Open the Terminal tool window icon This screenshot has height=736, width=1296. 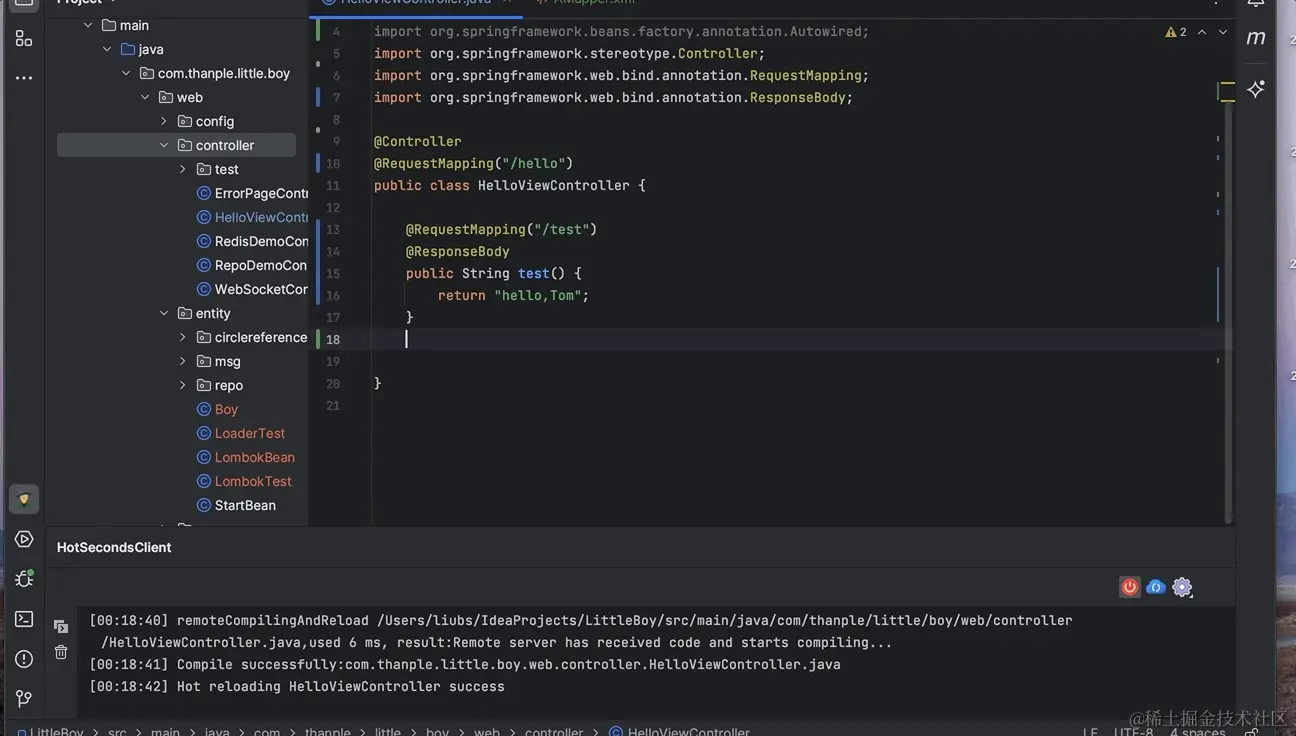(x=24, y=619)
